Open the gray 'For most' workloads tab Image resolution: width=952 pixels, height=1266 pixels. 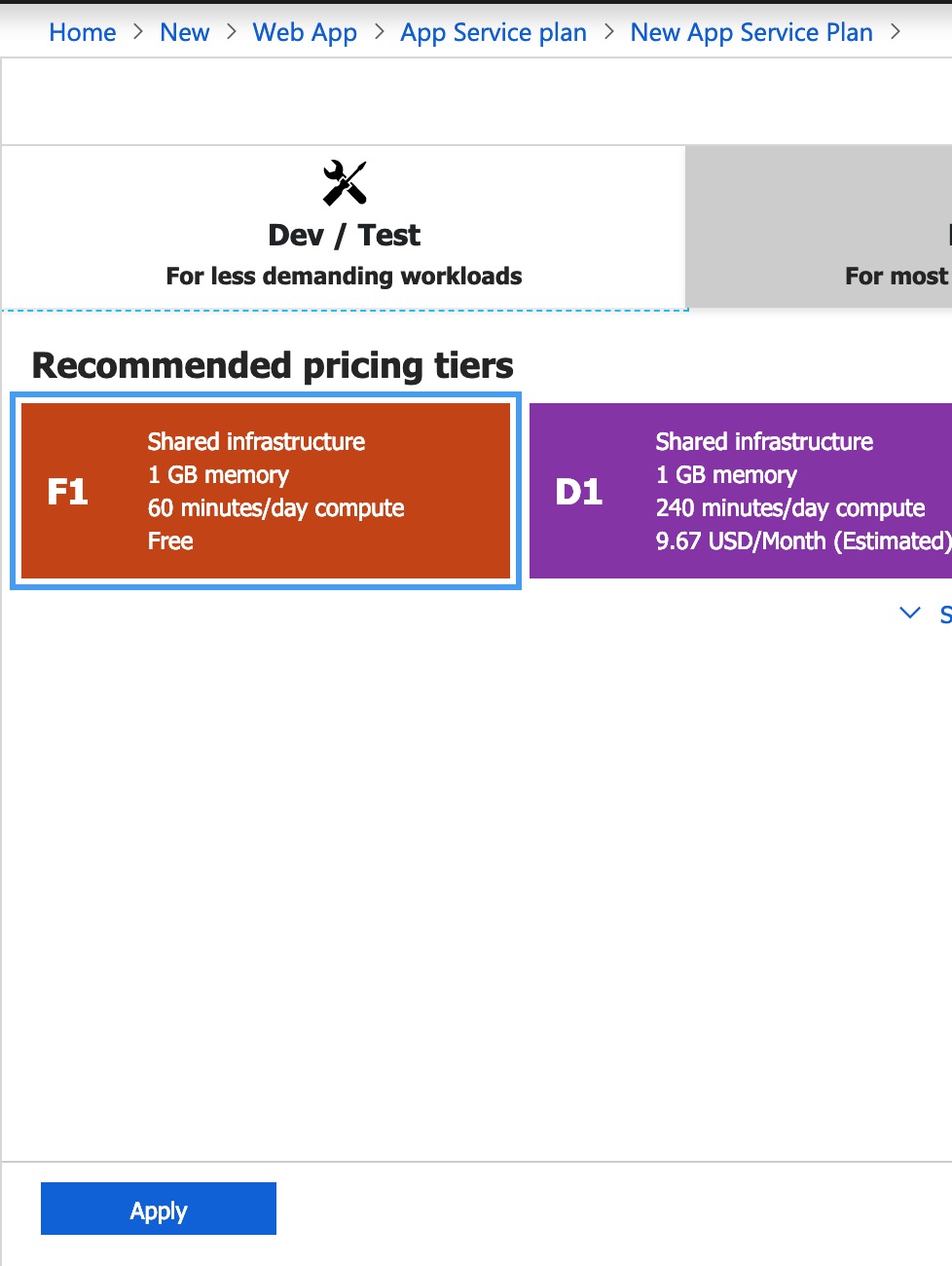pos(818,229)
